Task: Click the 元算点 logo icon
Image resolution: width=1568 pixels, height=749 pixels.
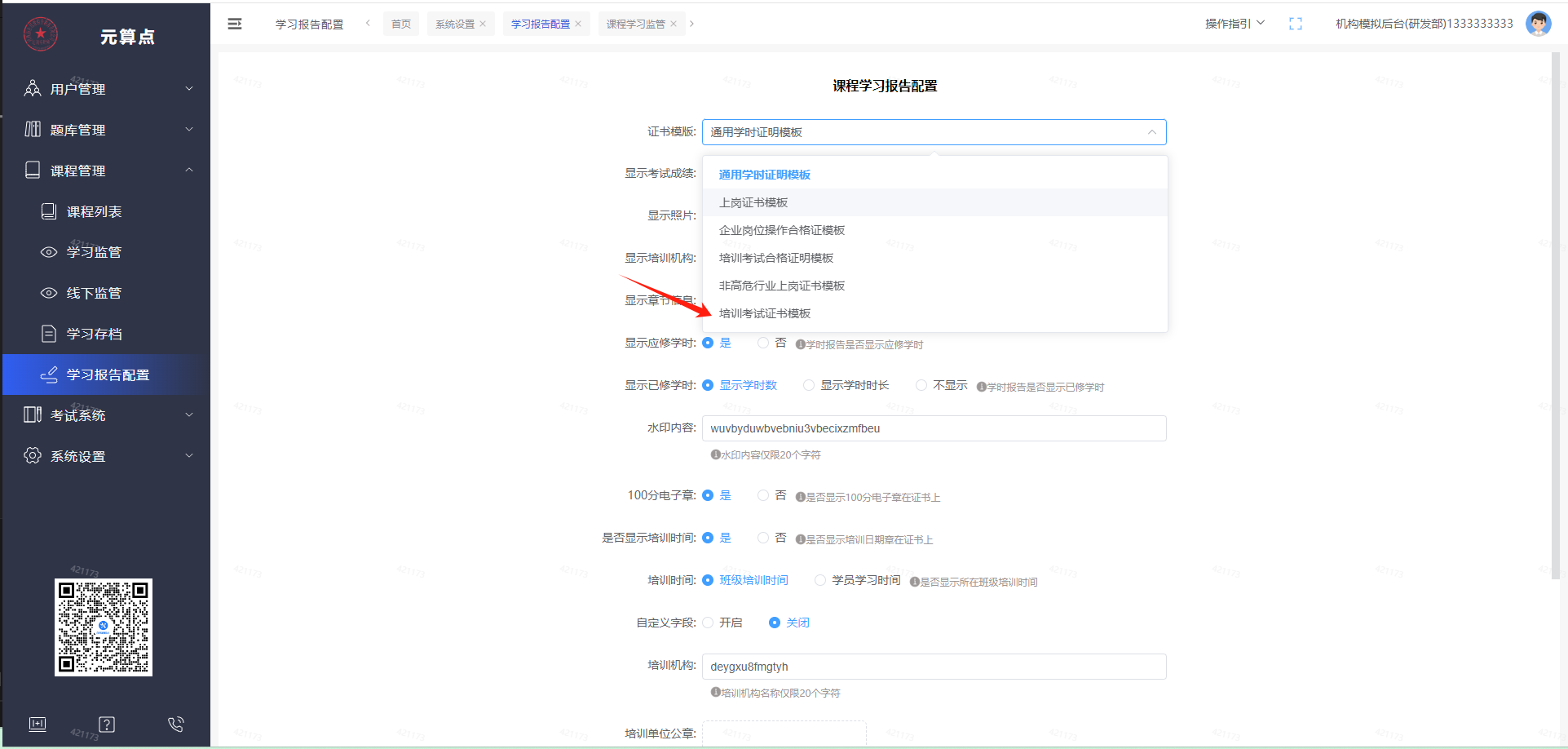Action: pos(40,33)
